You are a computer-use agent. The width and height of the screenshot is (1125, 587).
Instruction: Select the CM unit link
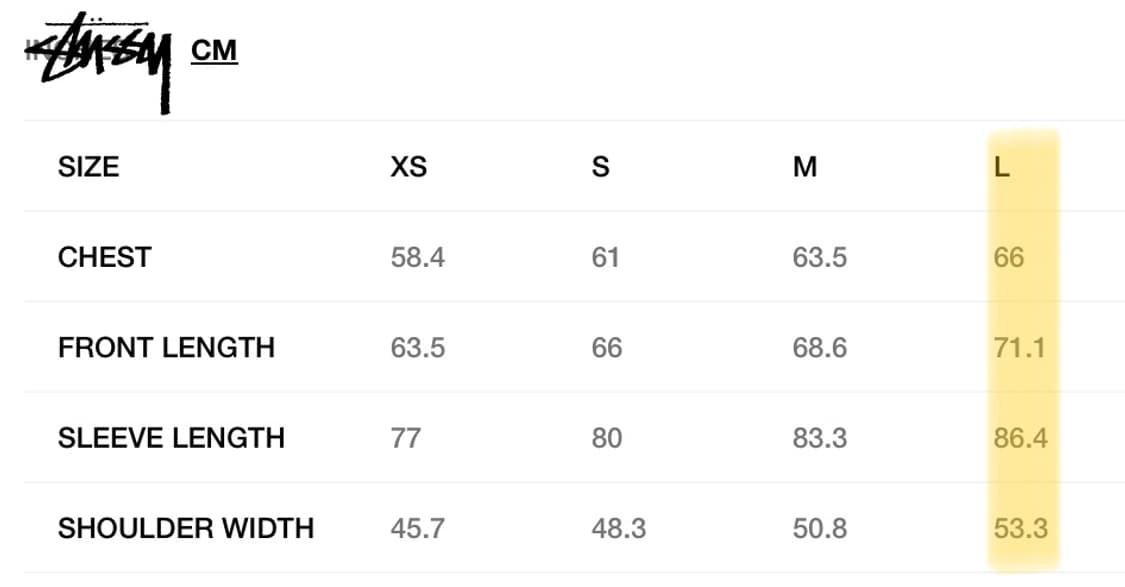click(214, 51)
